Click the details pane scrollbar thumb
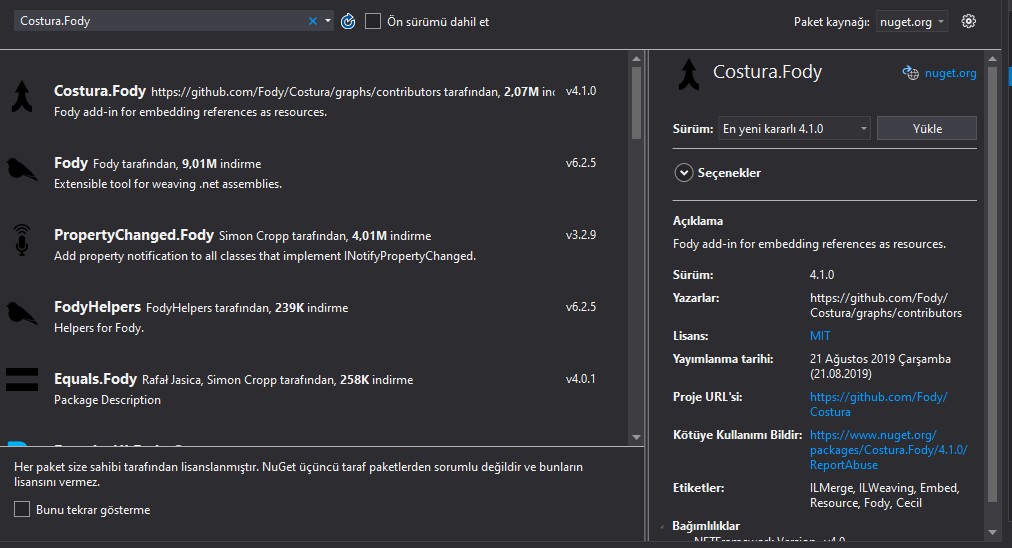The image size is (1012, 548). [992, 284]
